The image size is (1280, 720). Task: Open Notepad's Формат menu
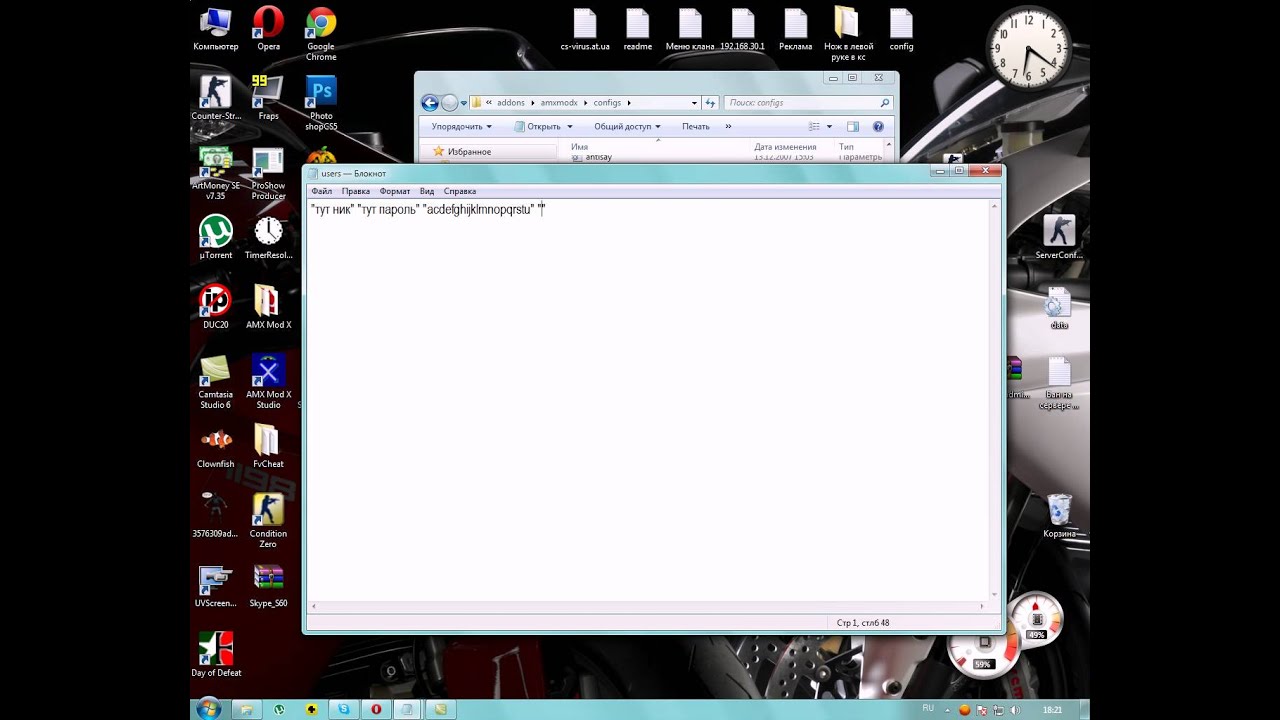click(395, 191)
